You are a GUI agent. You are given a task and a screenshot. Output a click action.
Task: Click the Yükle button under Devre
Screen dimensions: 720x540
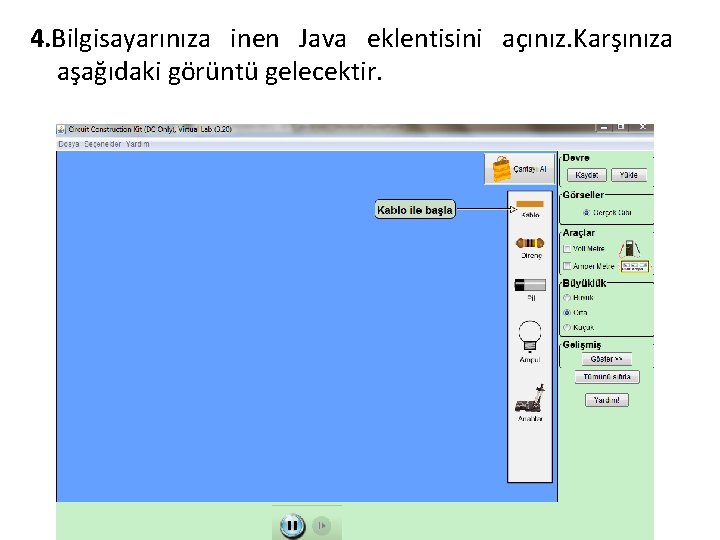click(x=629, y=175)
